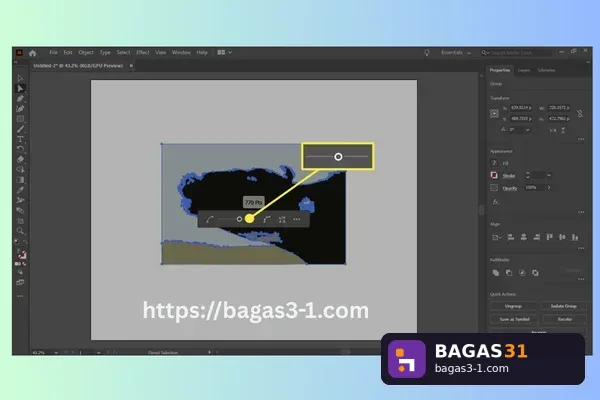Click Pathfinder Minus Front icon
This screenshot has width=600, height=400.
(x=509, y=273)
